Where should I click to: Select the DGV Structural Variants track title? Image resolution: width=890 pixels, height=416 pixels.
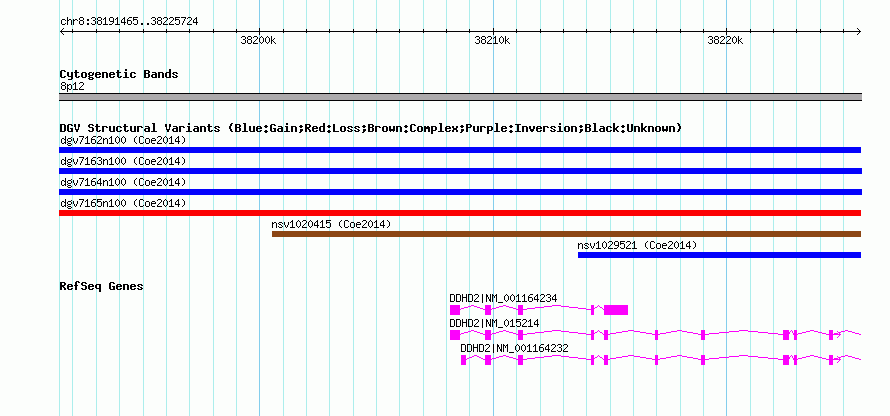[371, 128]
